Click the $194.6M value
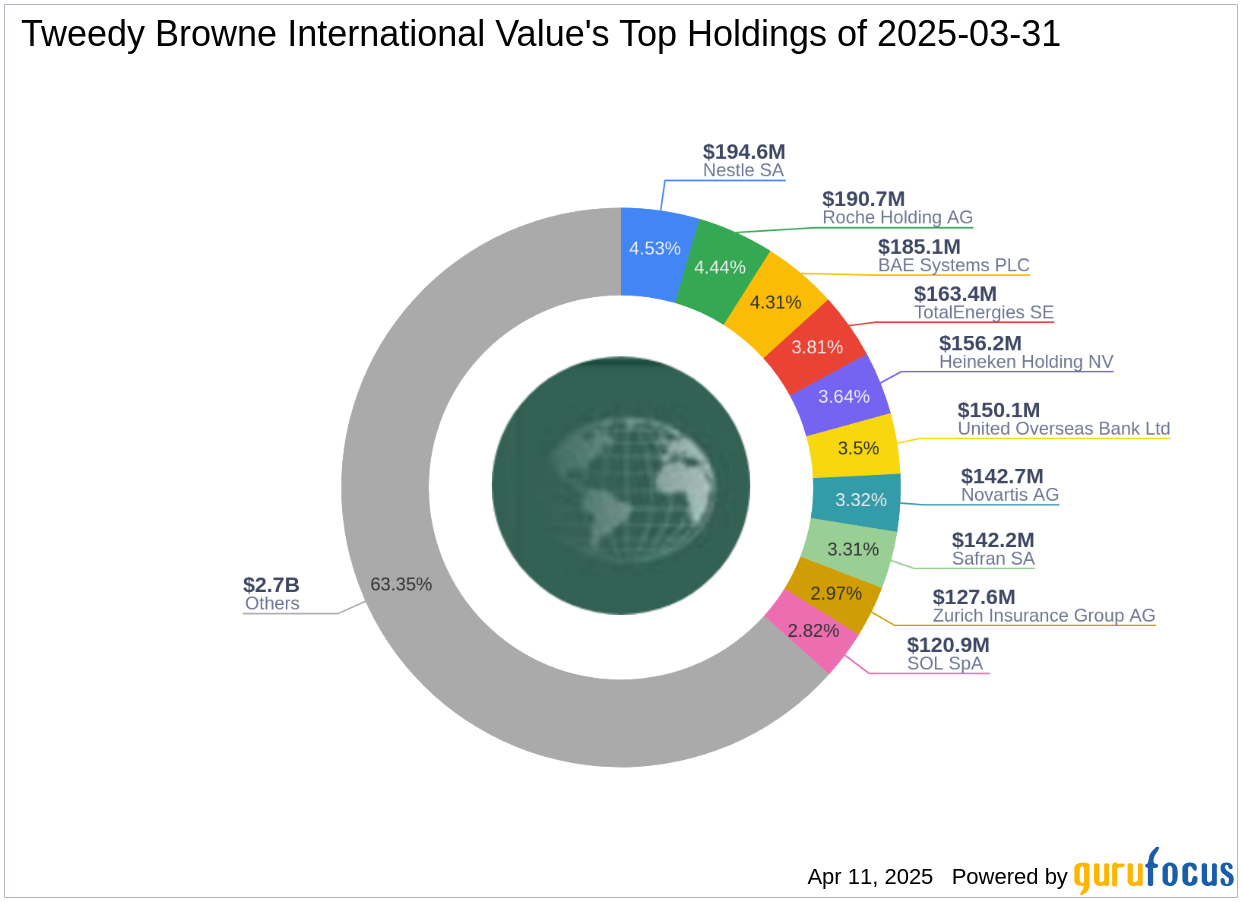The width and height of the screenshot is (1242, 902). coord(743,152)
